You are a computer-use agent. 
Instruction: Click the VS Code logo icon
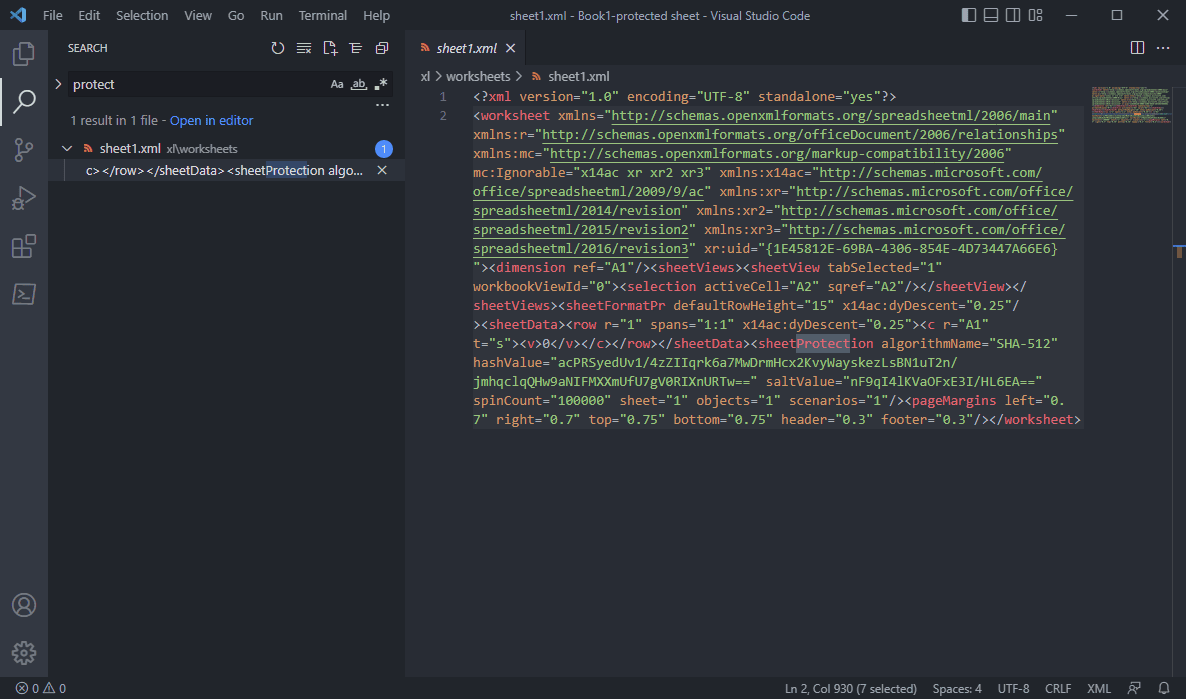pos(18,15)
